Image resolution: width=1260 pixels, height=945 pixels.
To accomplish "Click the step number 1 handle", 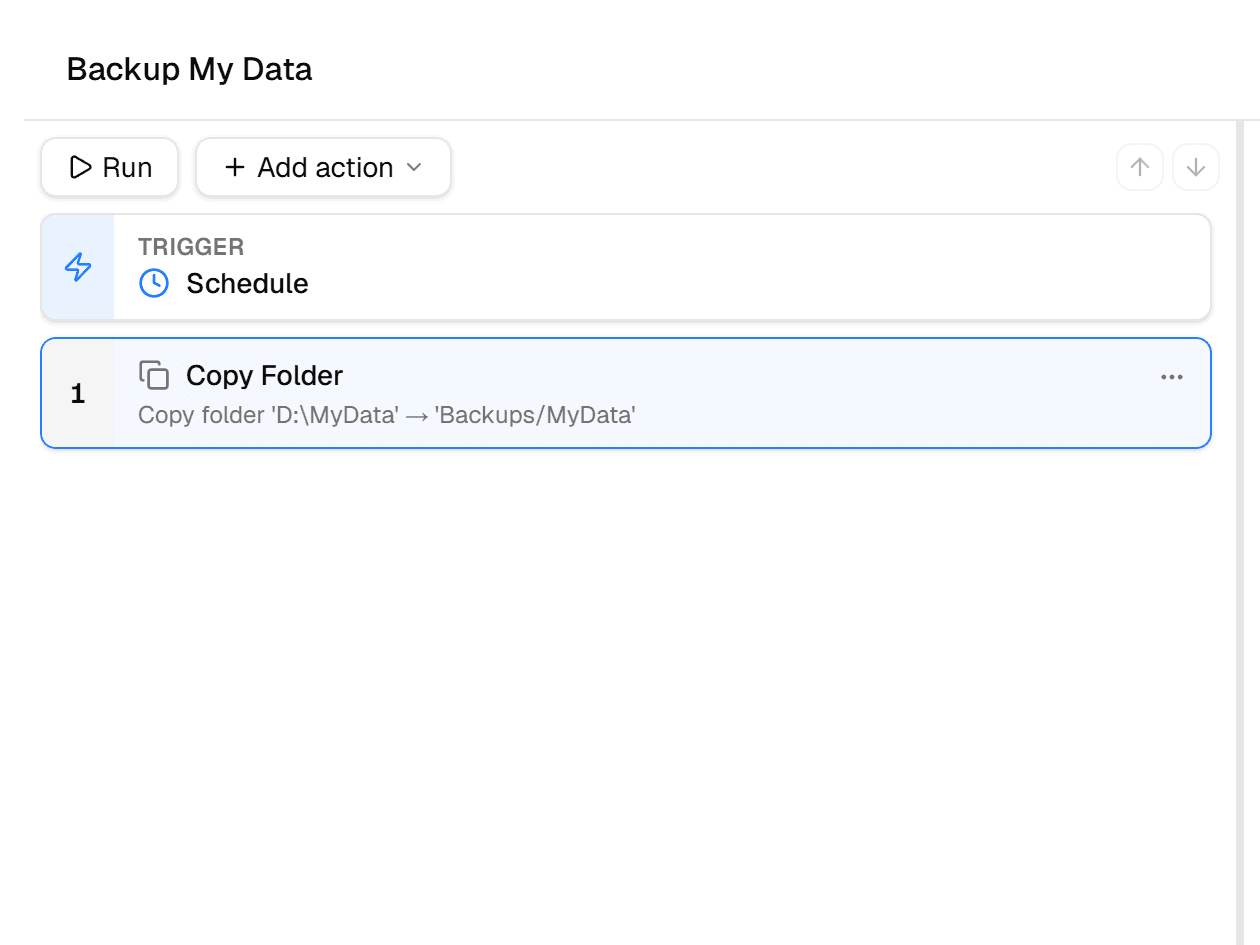I will (x=78, y=394).
